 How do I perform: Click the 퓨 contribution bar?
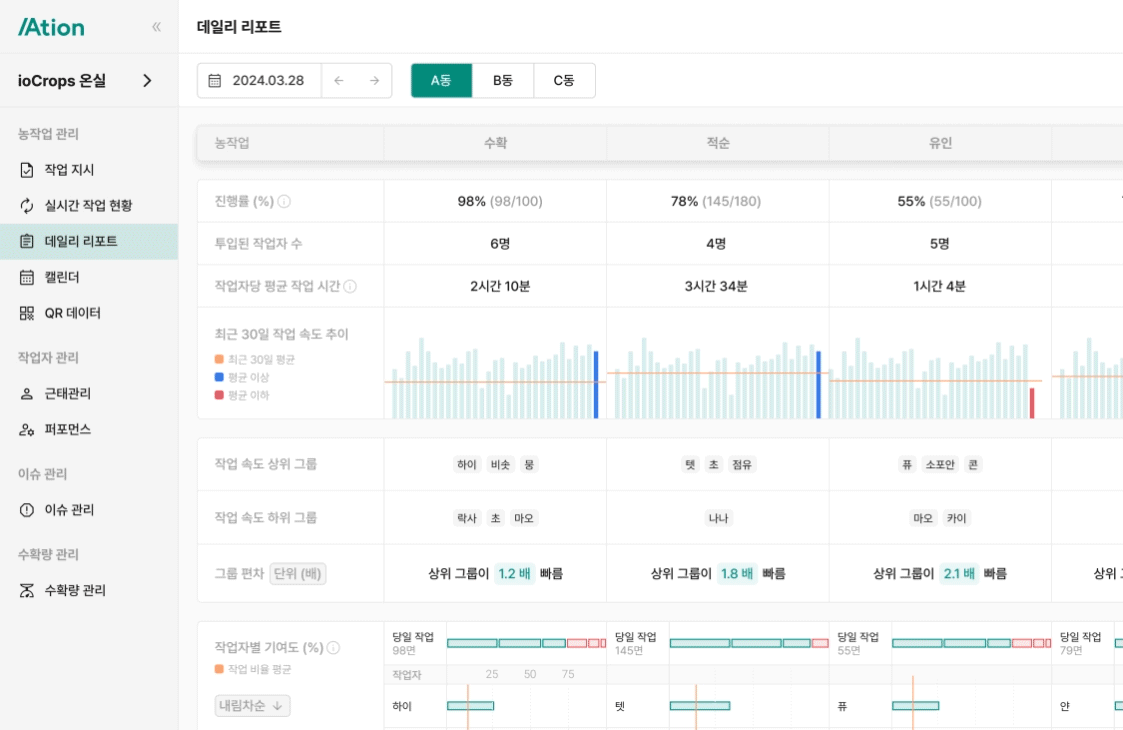[915, 706]
